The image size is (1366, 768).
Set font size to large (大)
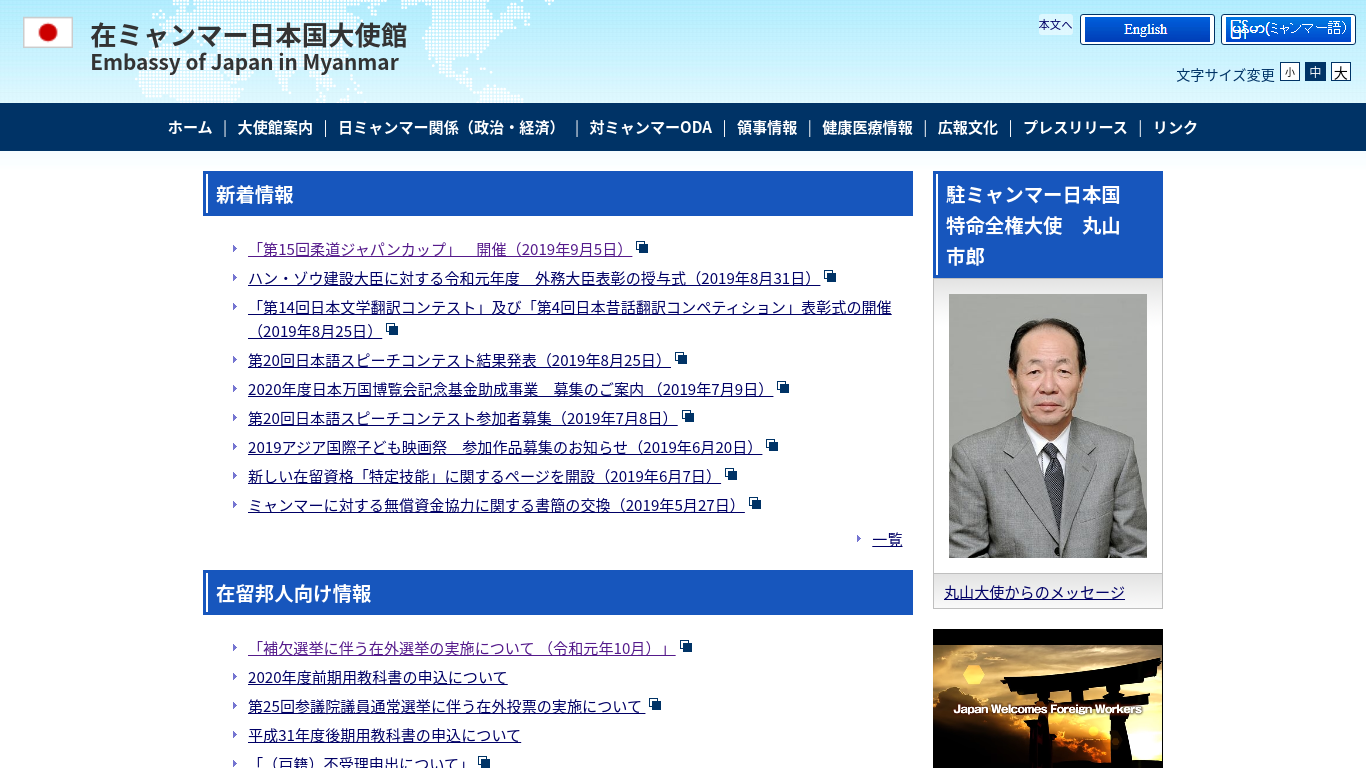tap(1341, 72)
